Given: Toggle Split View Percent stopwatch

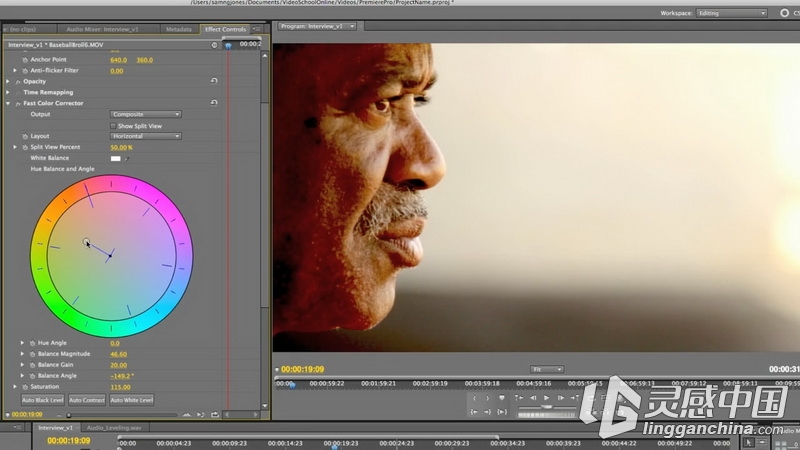Looking at the screenshot, I should (x=25, y=147).
